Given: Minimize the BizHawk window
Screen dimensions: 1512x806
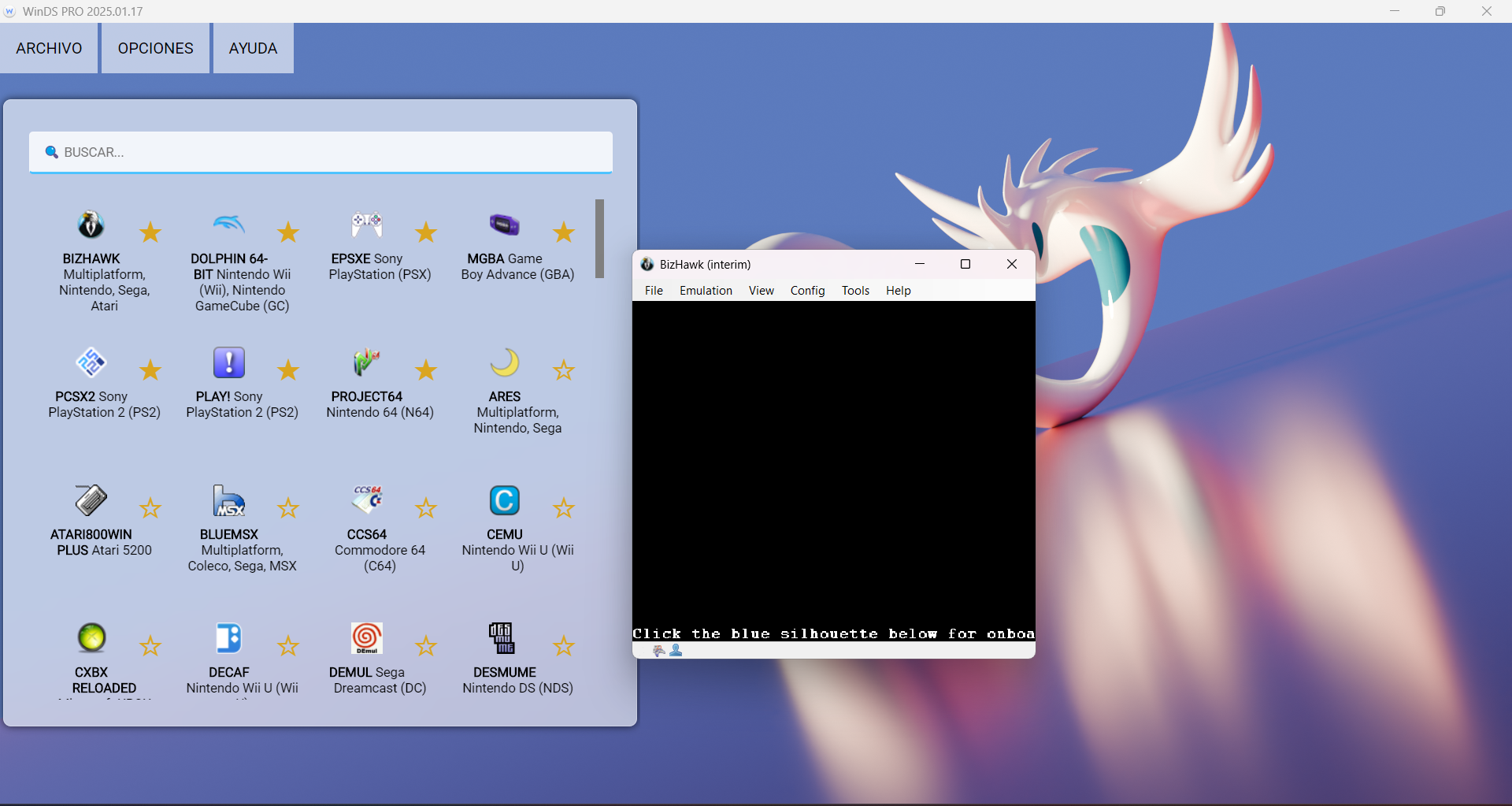Looking at the screenshot, I should tap(920, 264).
